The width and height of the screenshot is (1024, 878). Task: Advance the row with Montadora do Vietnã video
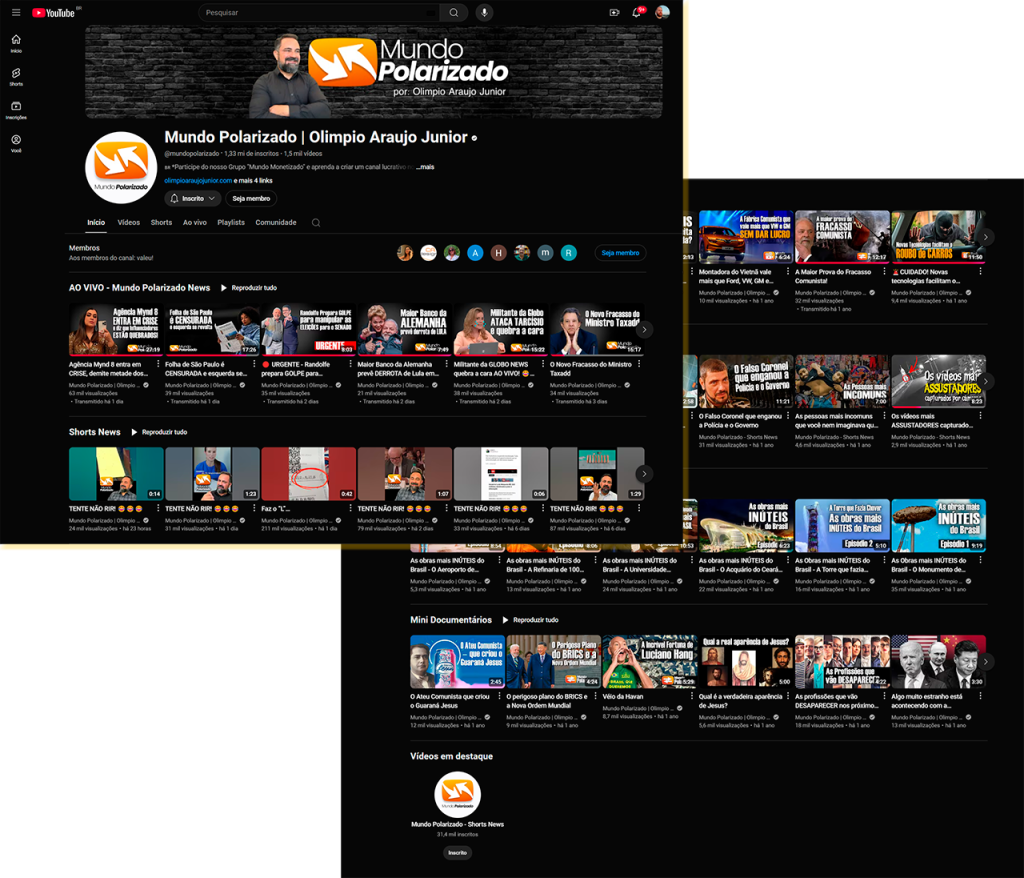click(x=985, y=236)
